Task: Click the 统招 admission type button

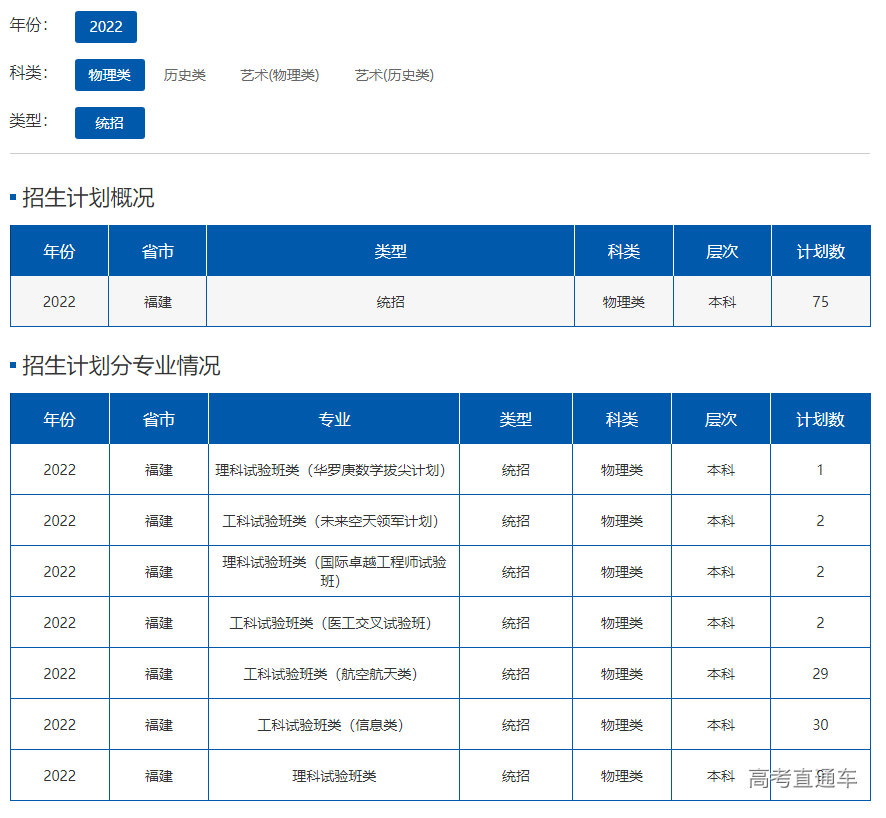Action: pyautogui.click(x=109, y=123)
